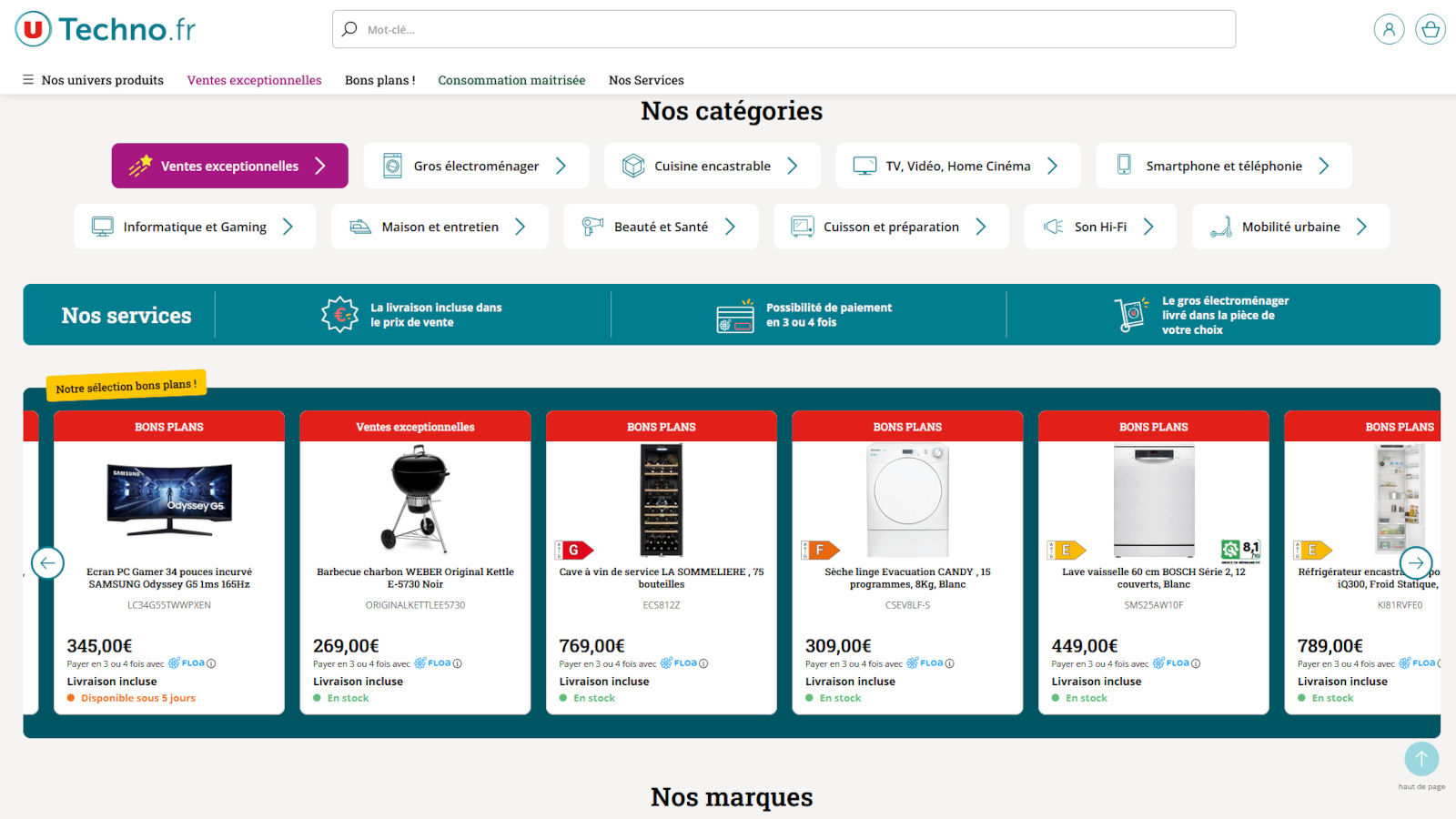Open Ventes exceptionnelles in the navigation bar
The image size is (1456, 819).
pyautogui.click(x=254, y=80)
